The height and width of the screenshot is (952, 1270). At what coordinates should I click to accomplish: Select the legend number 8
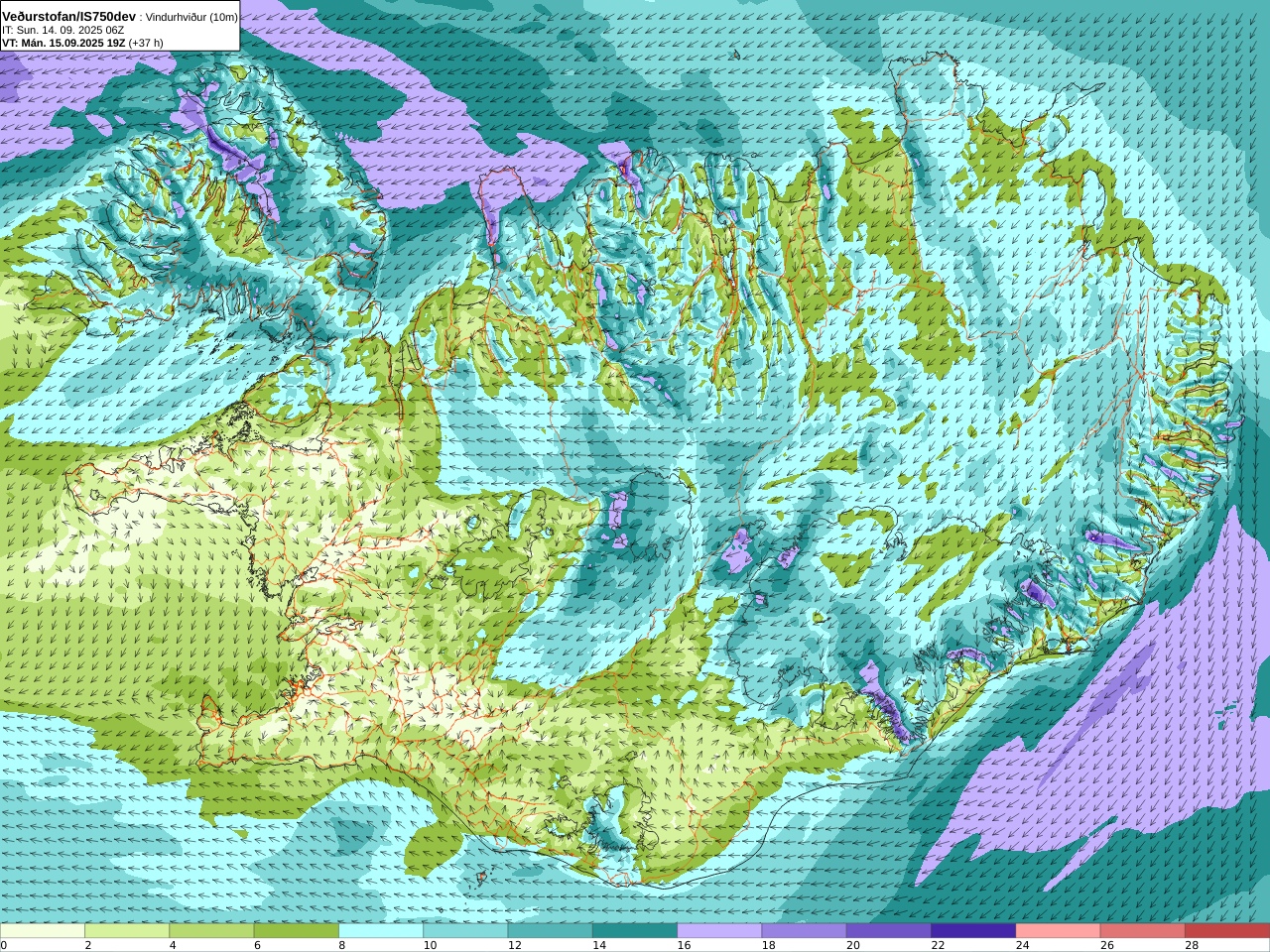point(342,945)
